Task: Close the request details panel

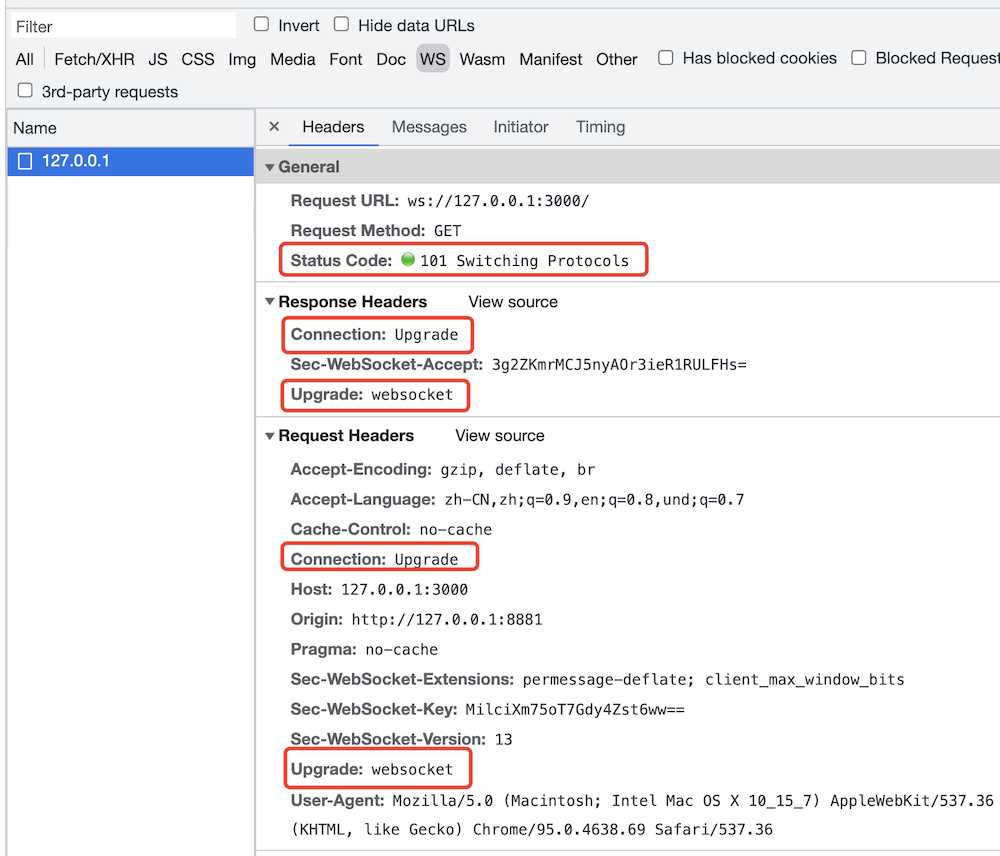Action: pos(274,127)
